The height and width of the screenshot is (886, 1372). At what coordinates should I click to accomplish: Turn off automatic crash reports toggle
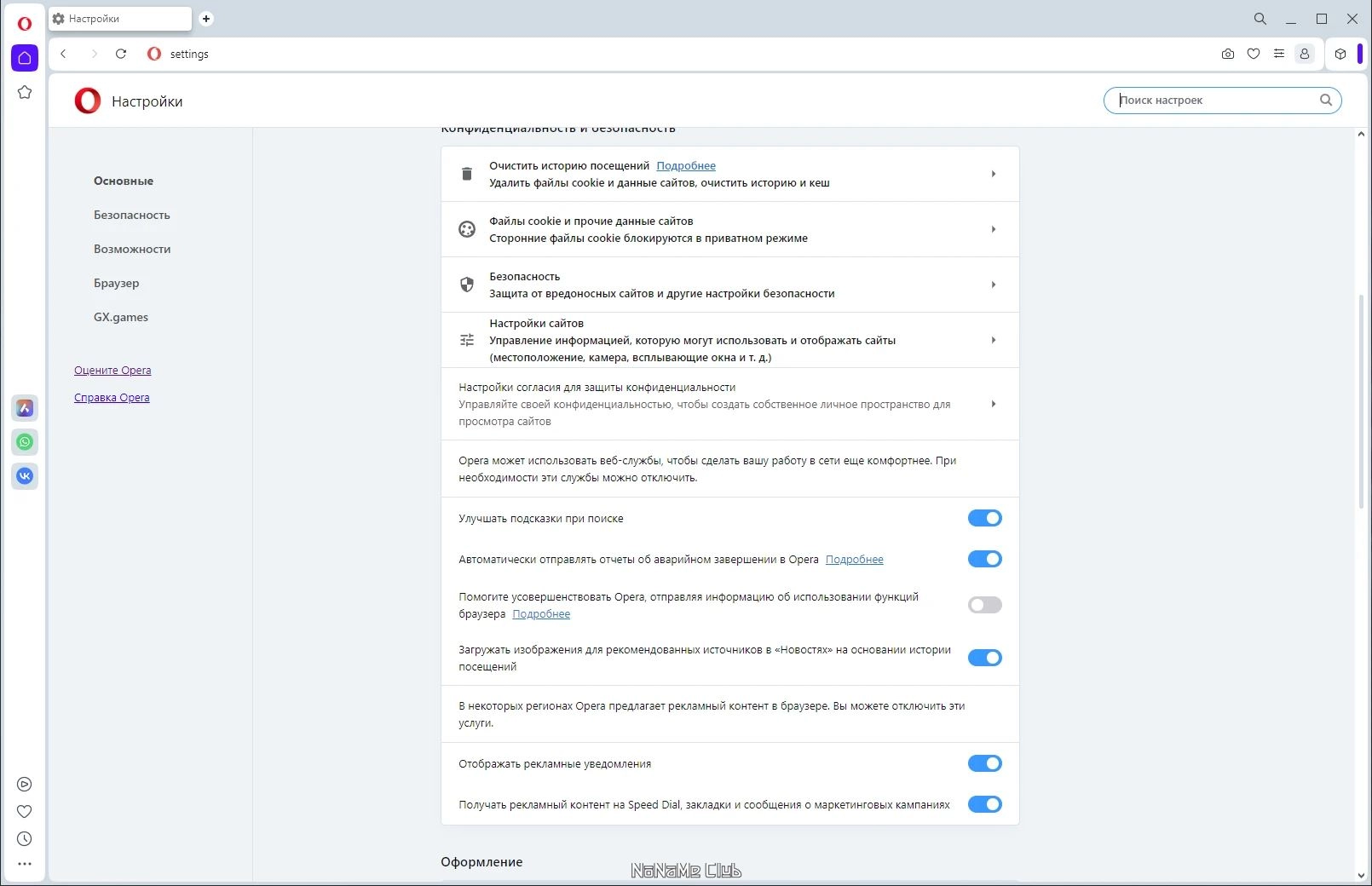985,559
